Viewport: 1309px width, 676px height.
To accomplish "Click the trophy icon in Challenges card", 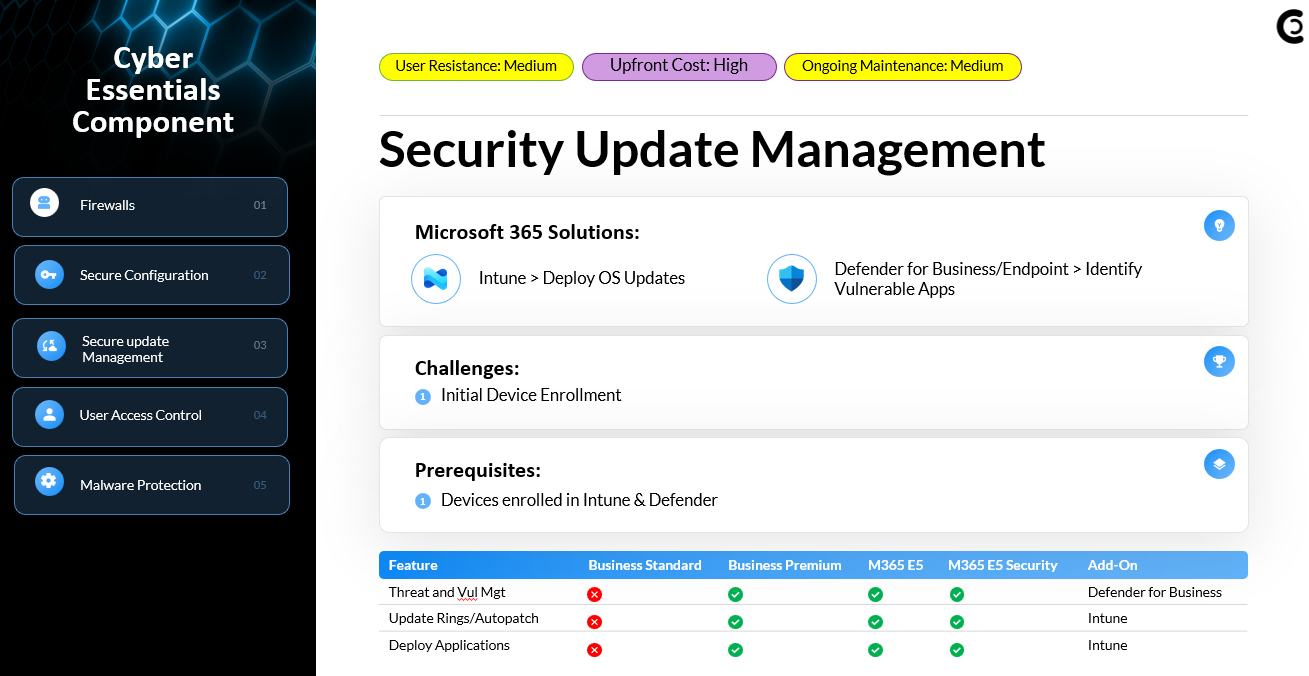I will [x=1219, y=361].
